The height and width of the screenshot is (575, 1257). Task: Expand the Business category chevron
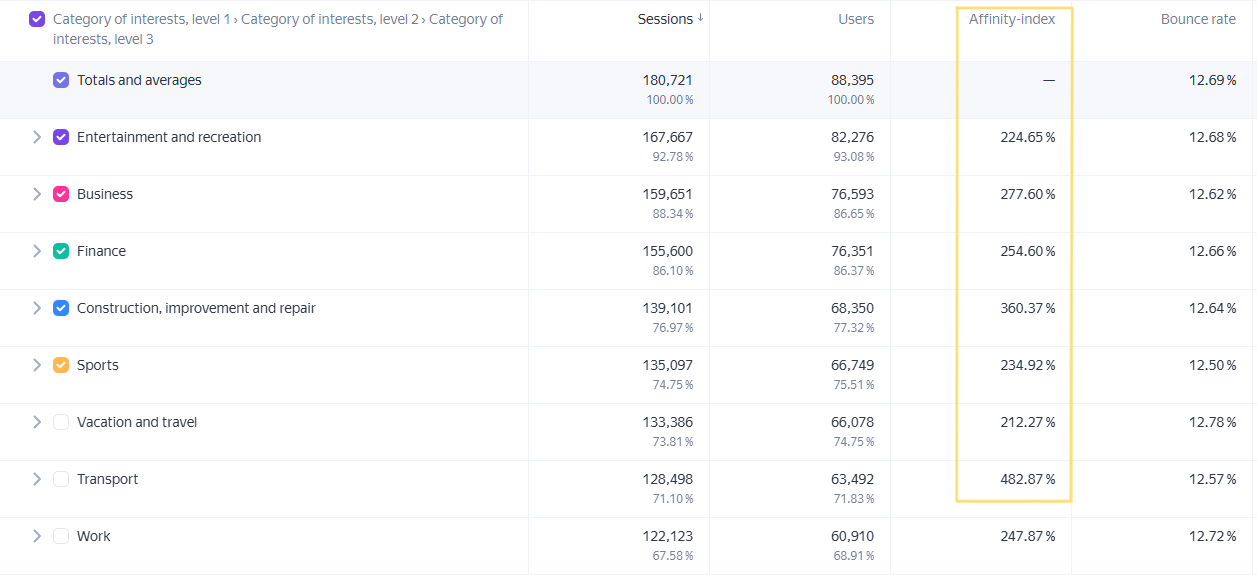37,194
